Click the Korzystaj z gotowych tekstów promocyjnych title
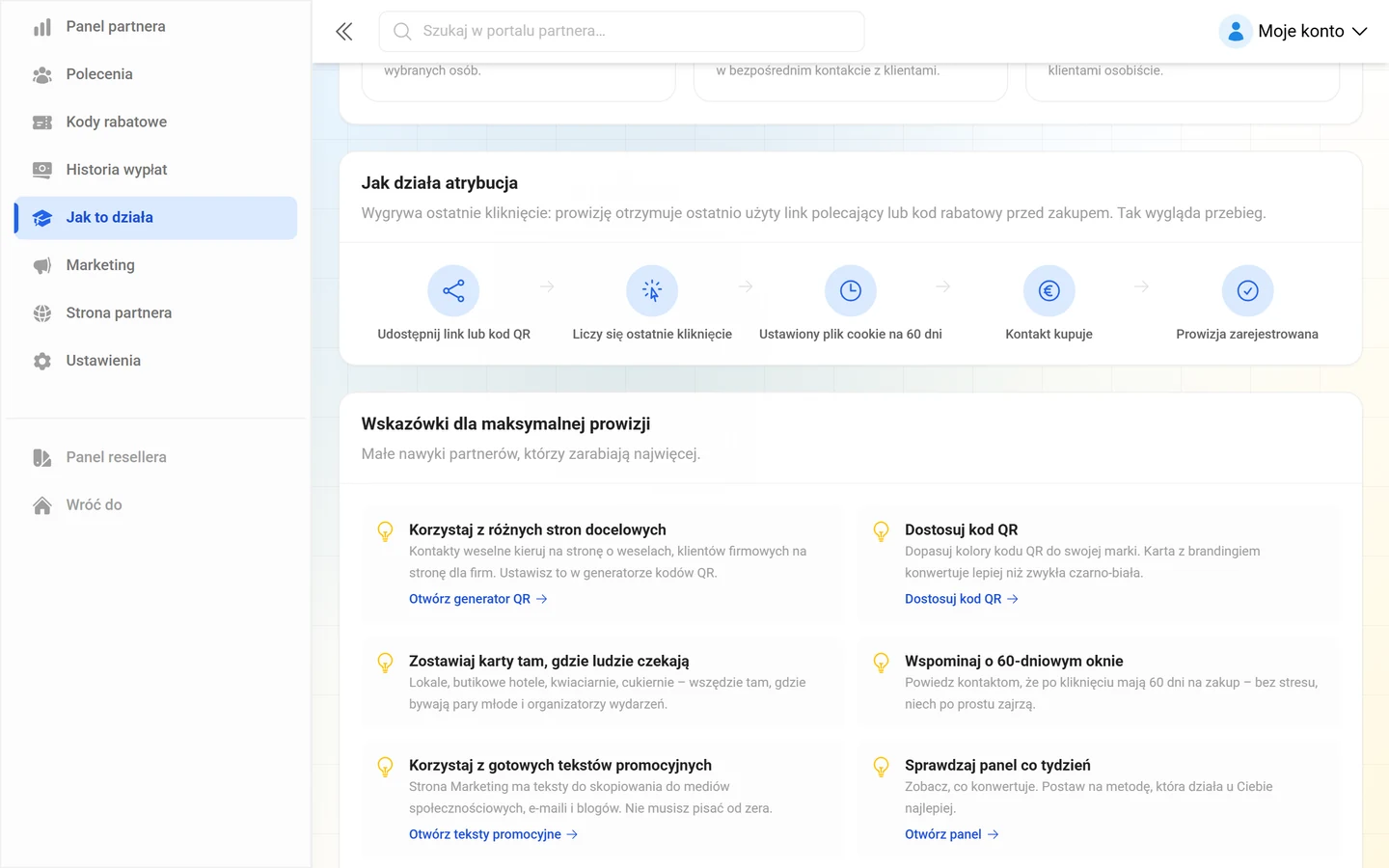The height and width of the screenshot is (868, 1389). 560,765
